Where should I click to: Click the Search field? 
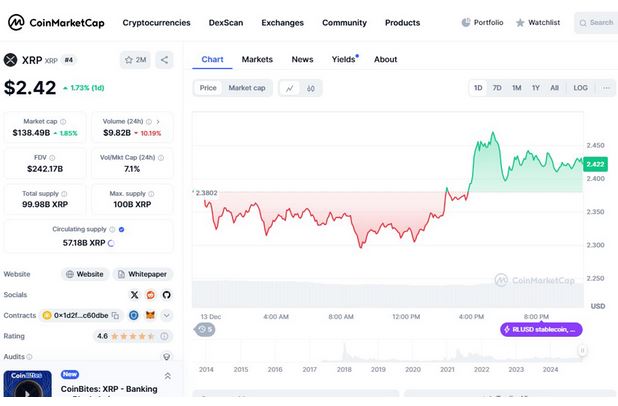click(596, 22)
